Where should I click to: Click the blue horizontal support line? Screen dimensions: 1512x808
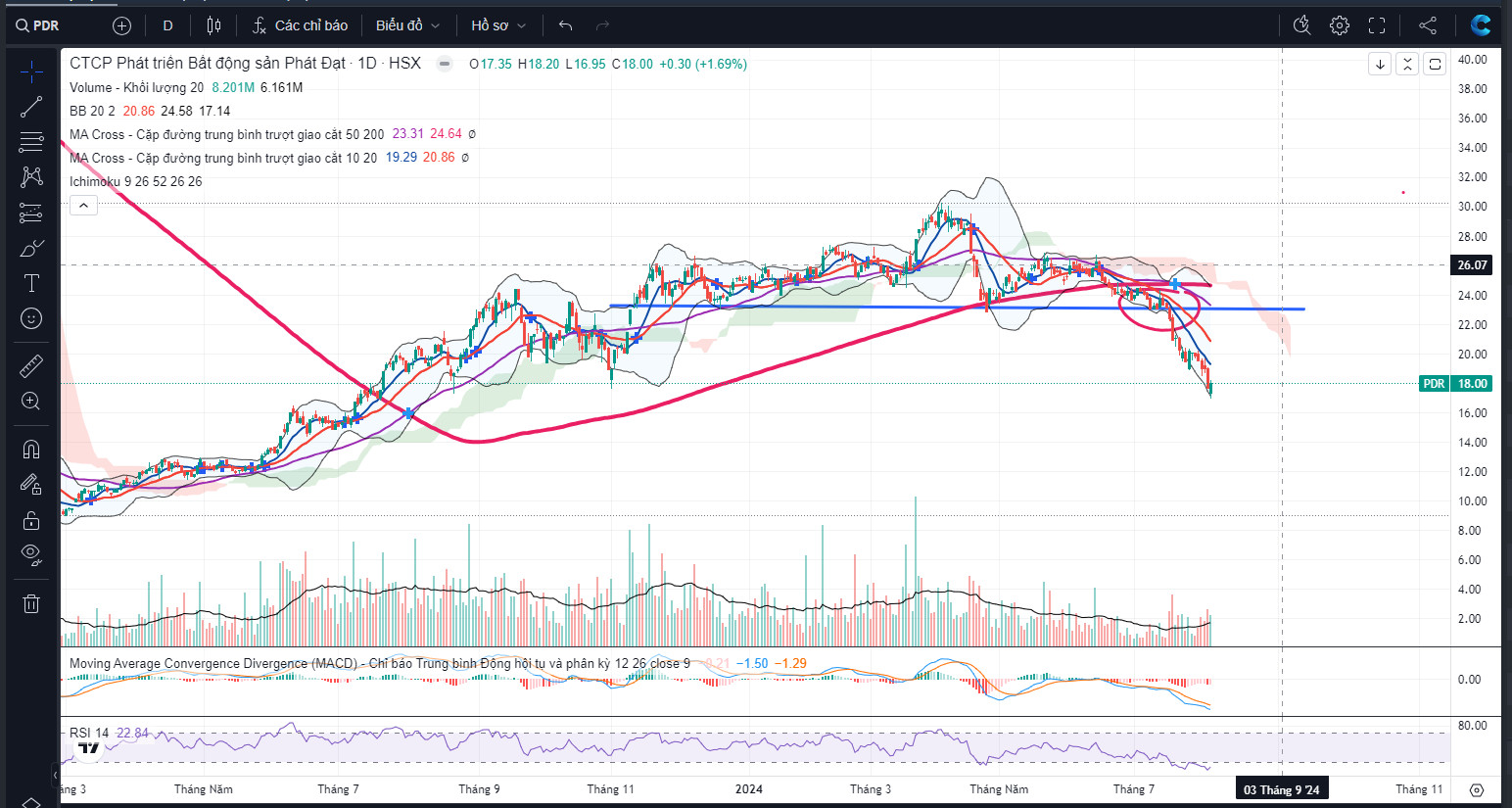957,308
